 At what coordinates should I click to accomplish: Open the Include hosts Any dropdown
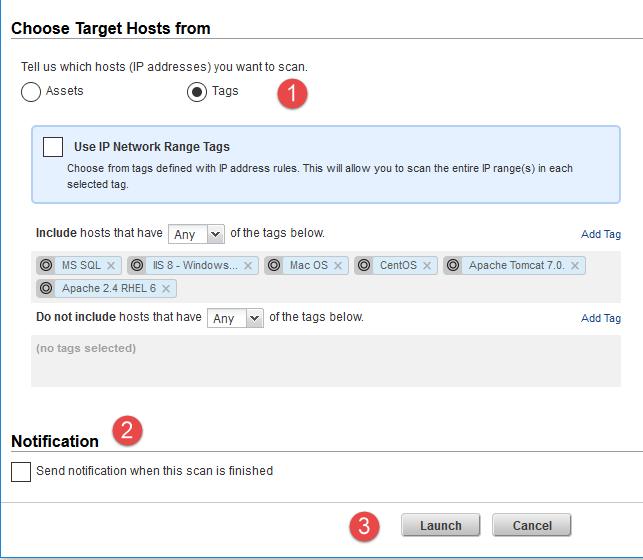click(196, 234)
